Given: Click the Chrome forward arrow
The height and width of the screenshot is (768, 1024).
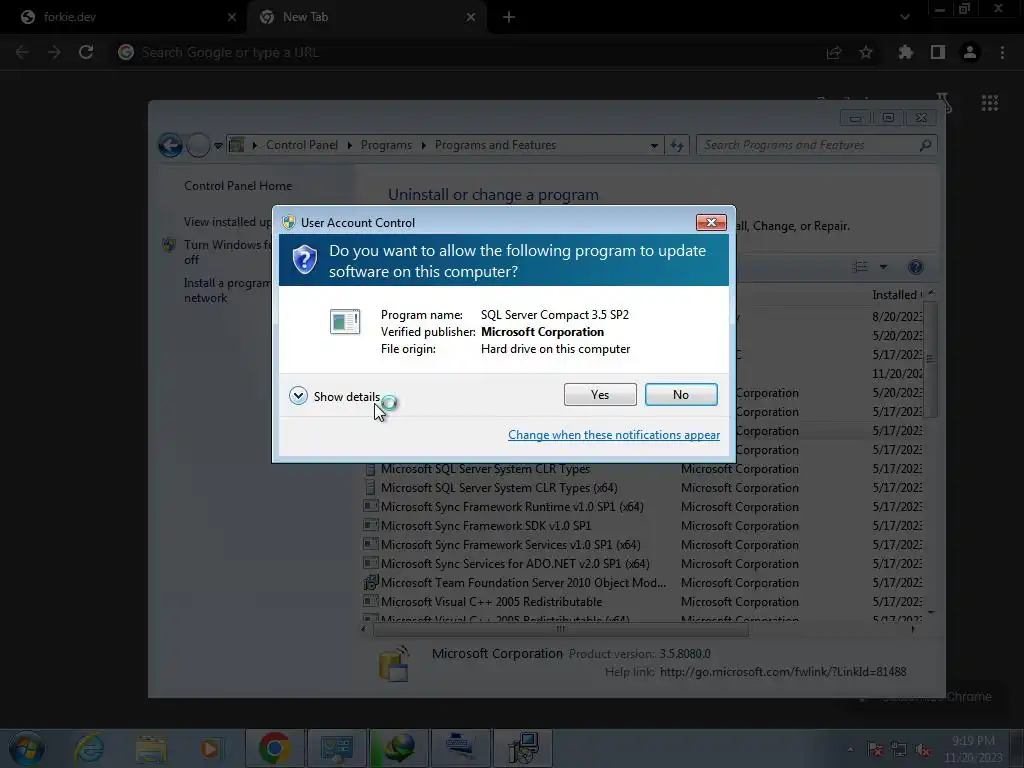Looking at the screenshot, I should tap(54, 52).
